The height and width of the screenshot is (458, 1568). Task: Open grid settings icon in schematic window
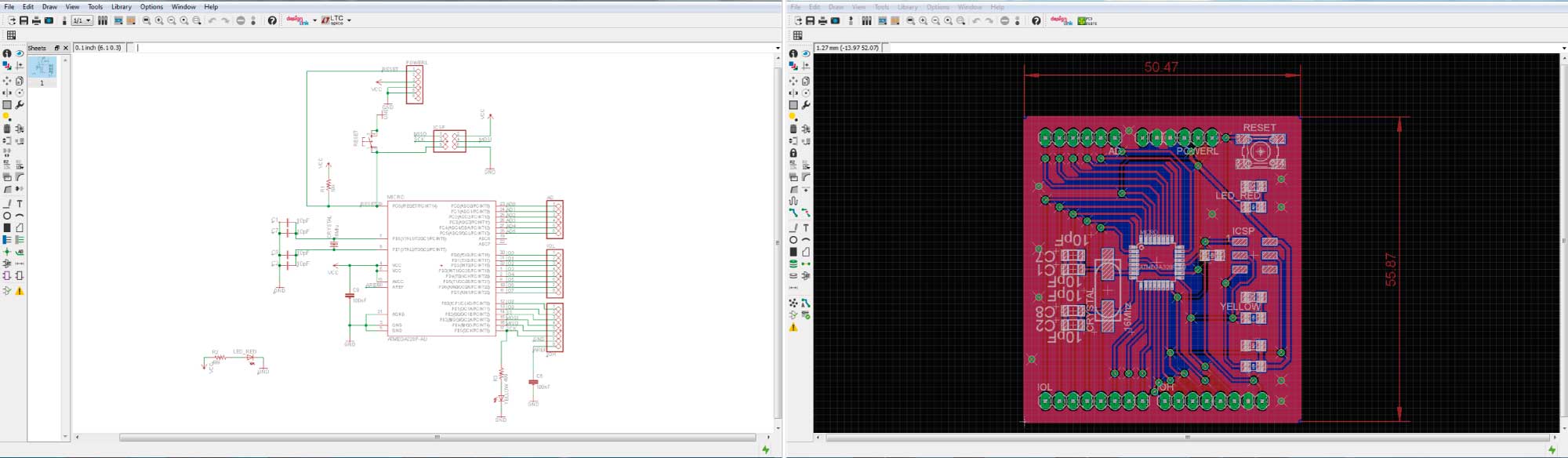11,35
